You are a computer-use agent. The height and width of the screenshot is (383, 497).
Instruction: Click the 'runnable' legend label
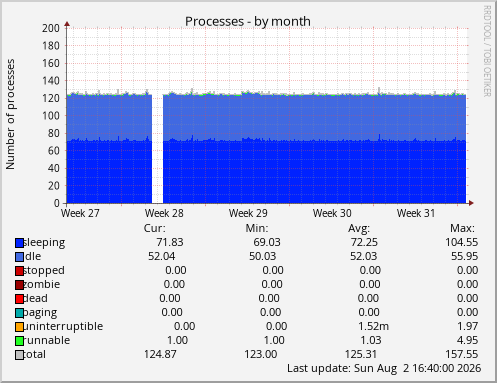click(x=47, y=340)
